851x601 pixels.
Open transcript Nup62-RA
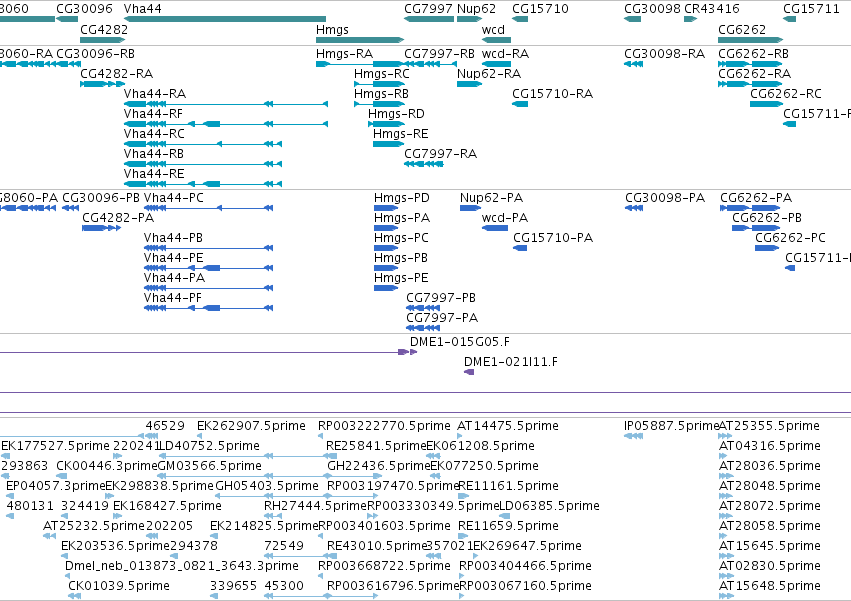pos(489,74)
